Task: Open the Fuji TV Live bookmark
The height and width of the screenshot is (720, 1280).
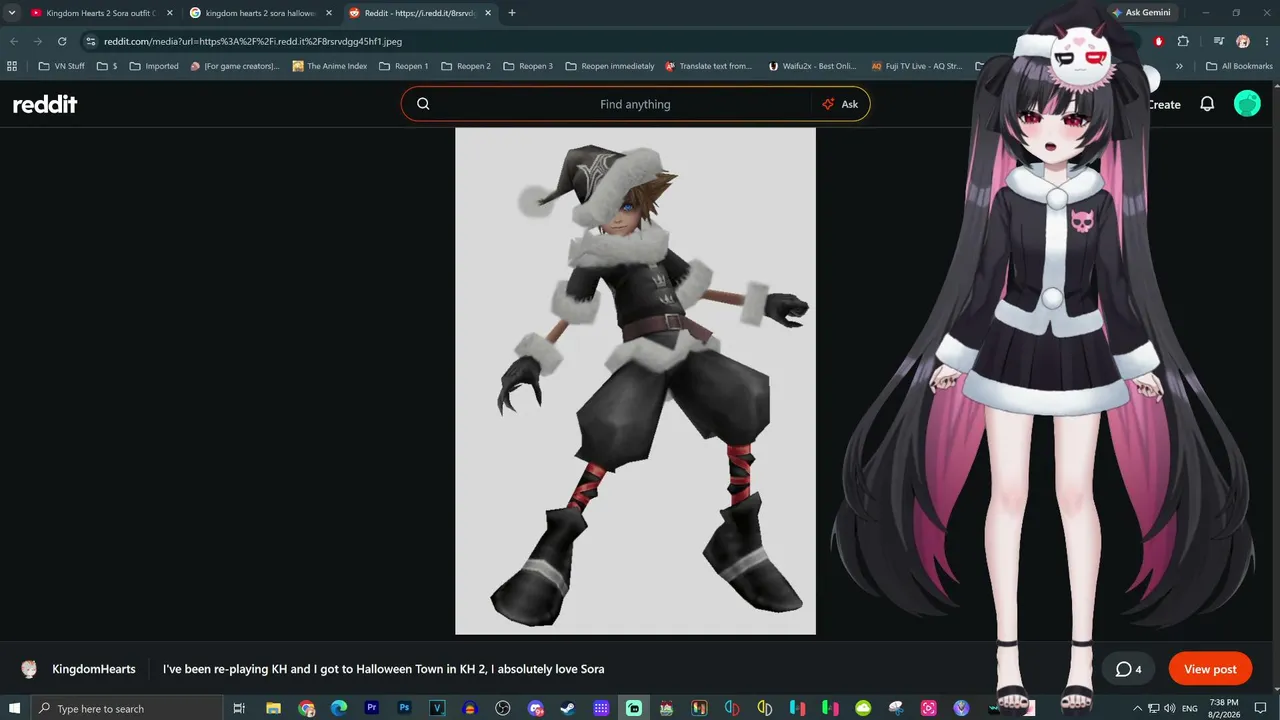Action: coord(917,66)
